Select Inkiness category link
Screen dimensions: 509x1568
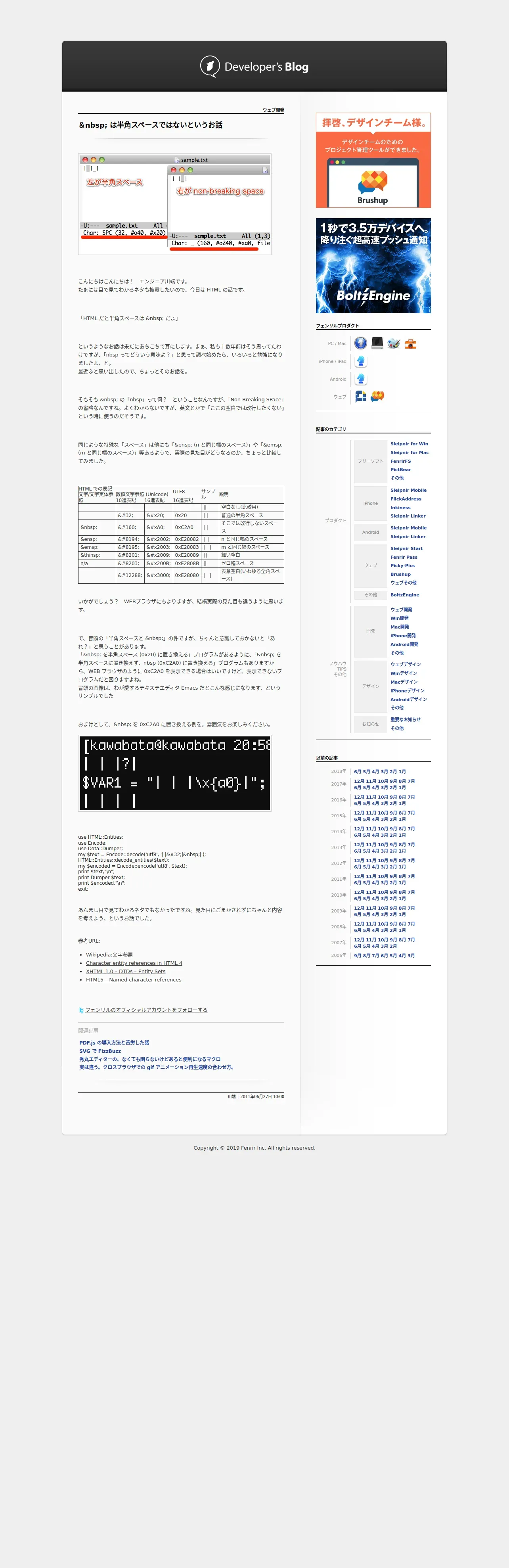pyautogui.click(x=400, y=507)
